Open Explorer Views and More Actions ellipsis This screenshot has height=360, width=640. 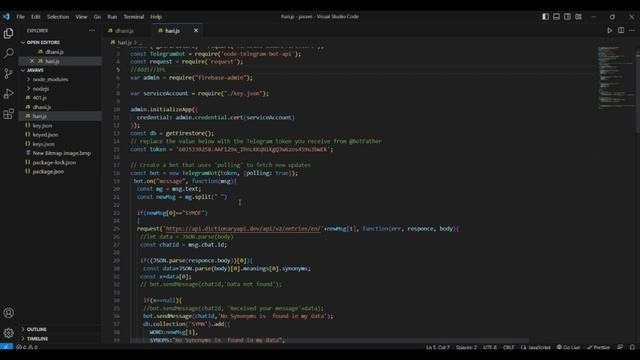[x=92, y=31]
